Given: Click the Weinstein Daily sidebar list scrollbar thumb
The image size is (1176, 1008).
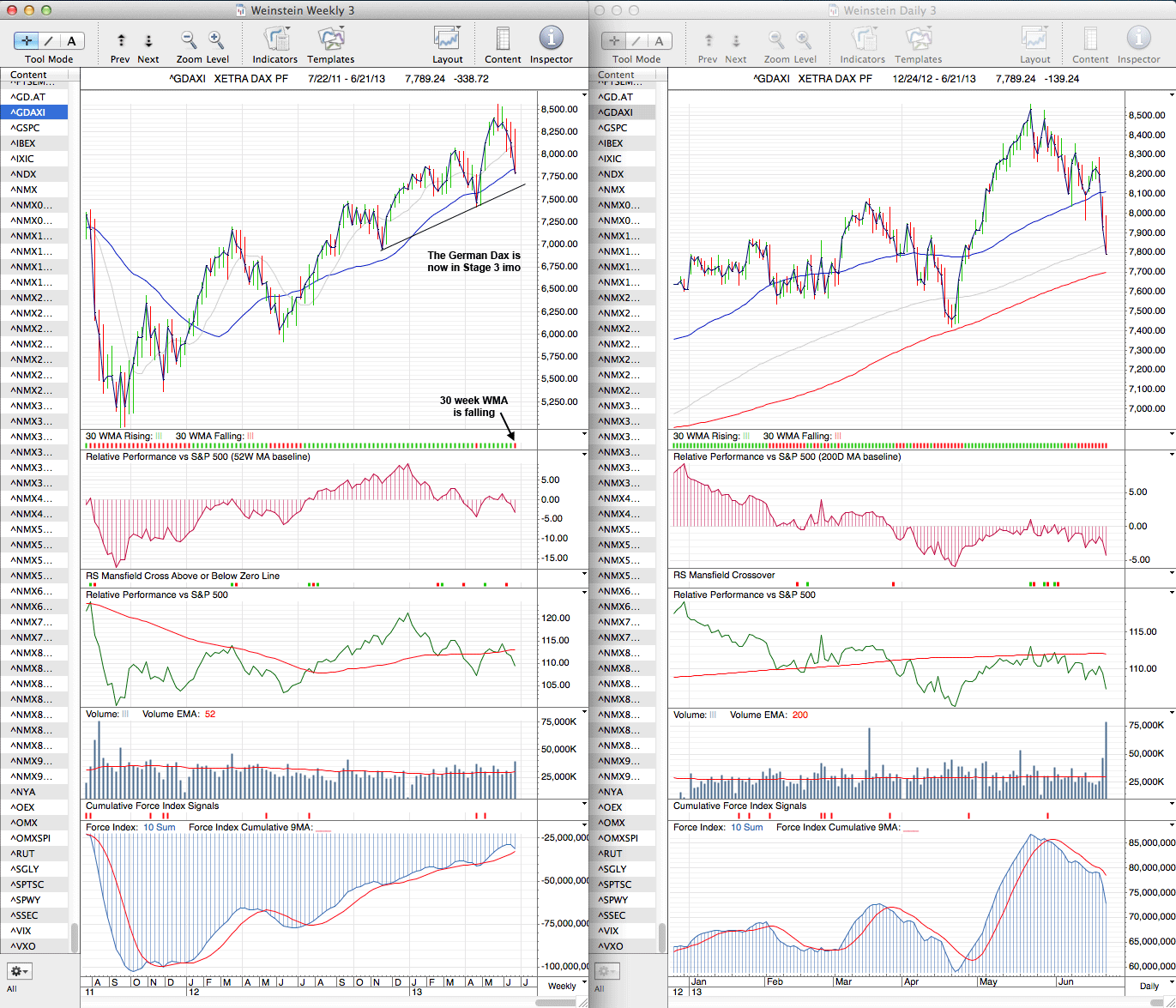Looking at the screenshot, I should click(662, 938).
